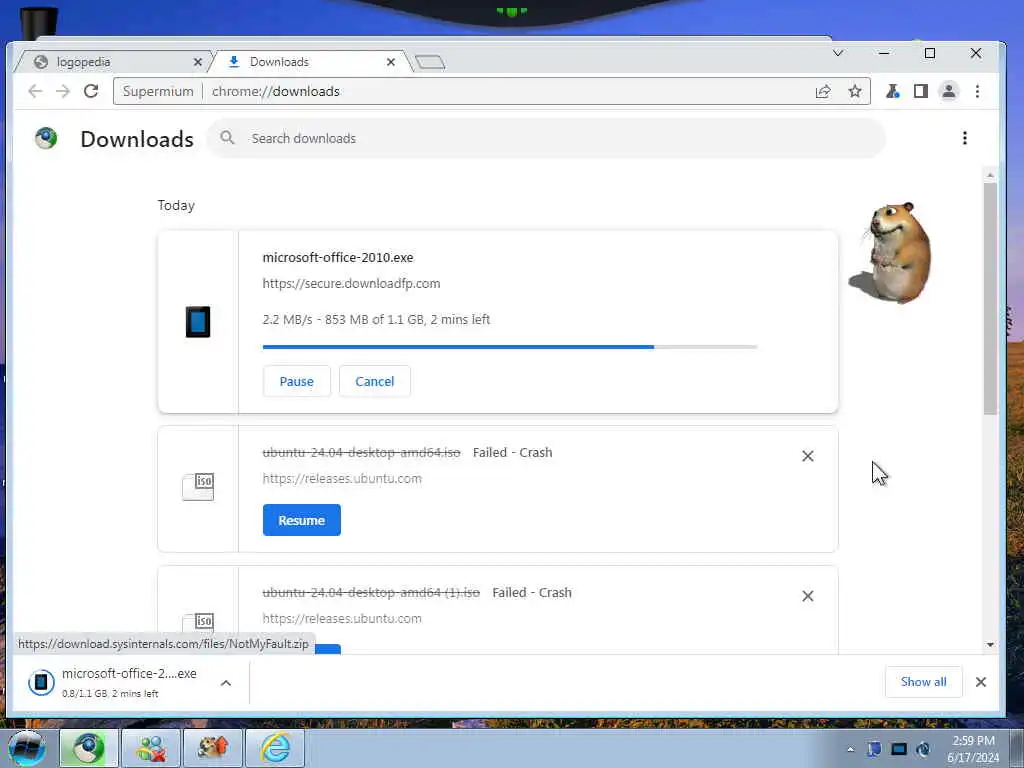Select the Downloads tab
Screen dimensions: 1024x768
310,62
